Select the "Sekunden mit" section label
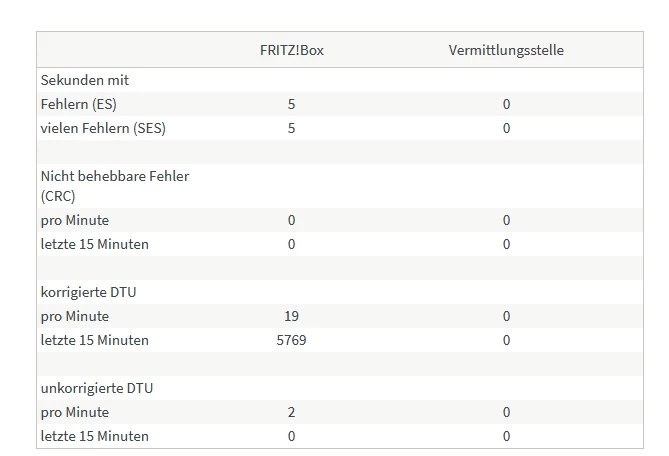Screen dimensions: 669x456 click(x=85, y=80)
